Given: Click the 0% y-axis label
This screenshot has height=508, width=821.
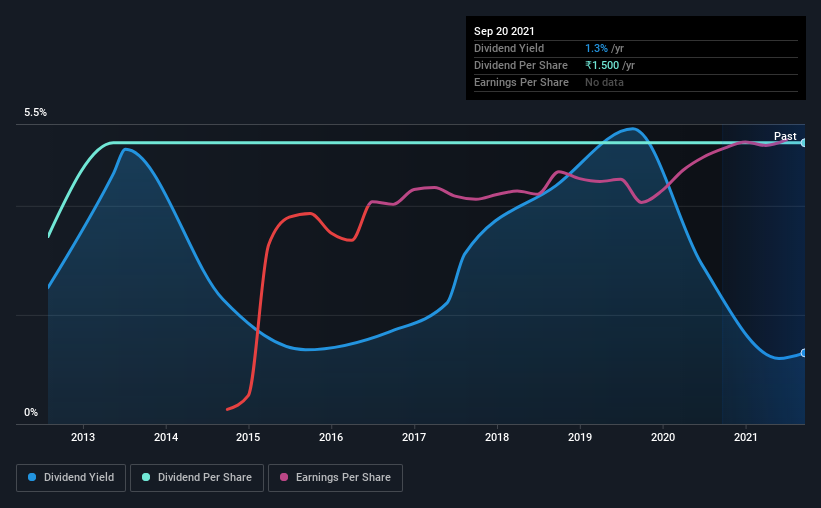Looking at the screenshot, I should click(x=31, y=413).
